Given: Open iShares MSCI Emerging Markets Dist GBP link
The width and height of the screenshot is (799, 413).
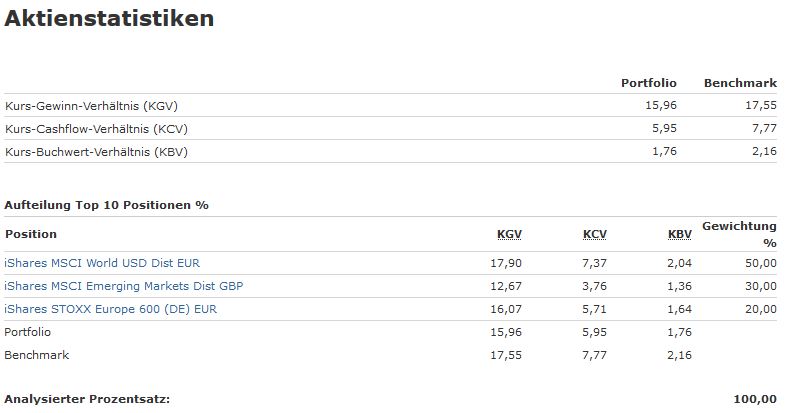Looking at the screenshot, I should click(x=124, y=286).
